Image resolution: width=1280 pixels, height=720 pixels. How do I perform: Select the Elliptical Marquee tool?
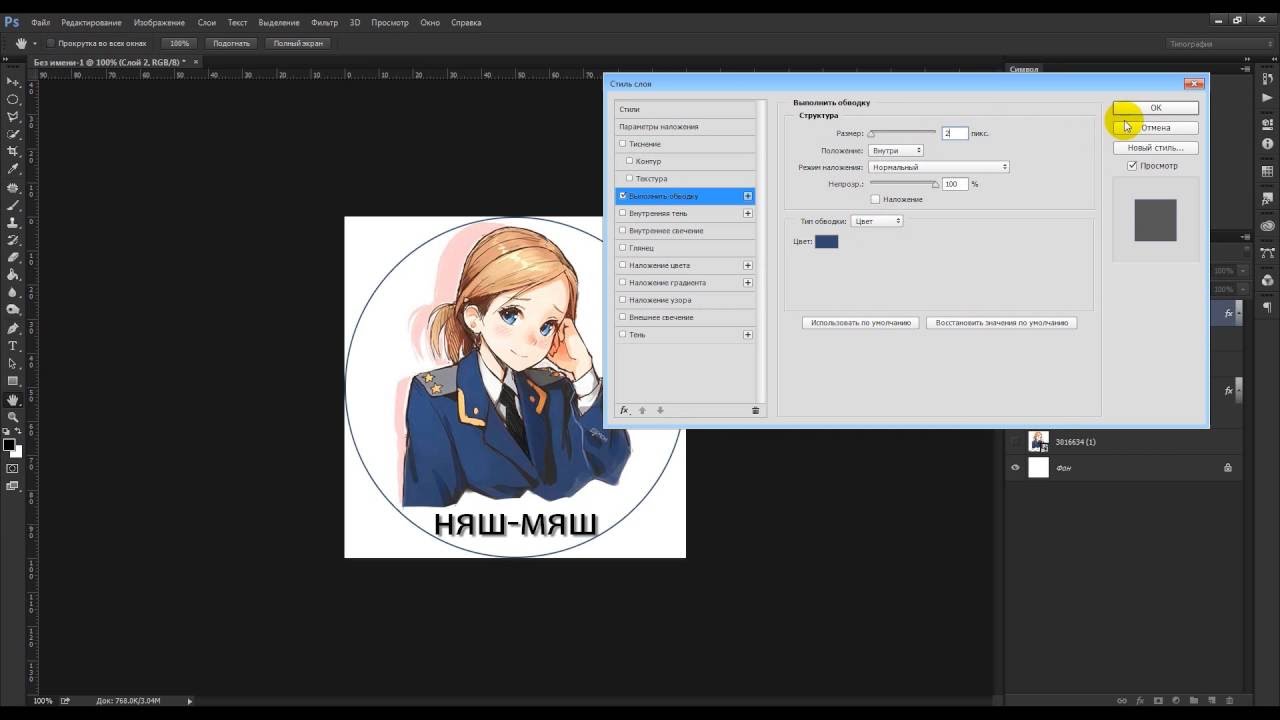pyautogui.click(x=13, y=100)
